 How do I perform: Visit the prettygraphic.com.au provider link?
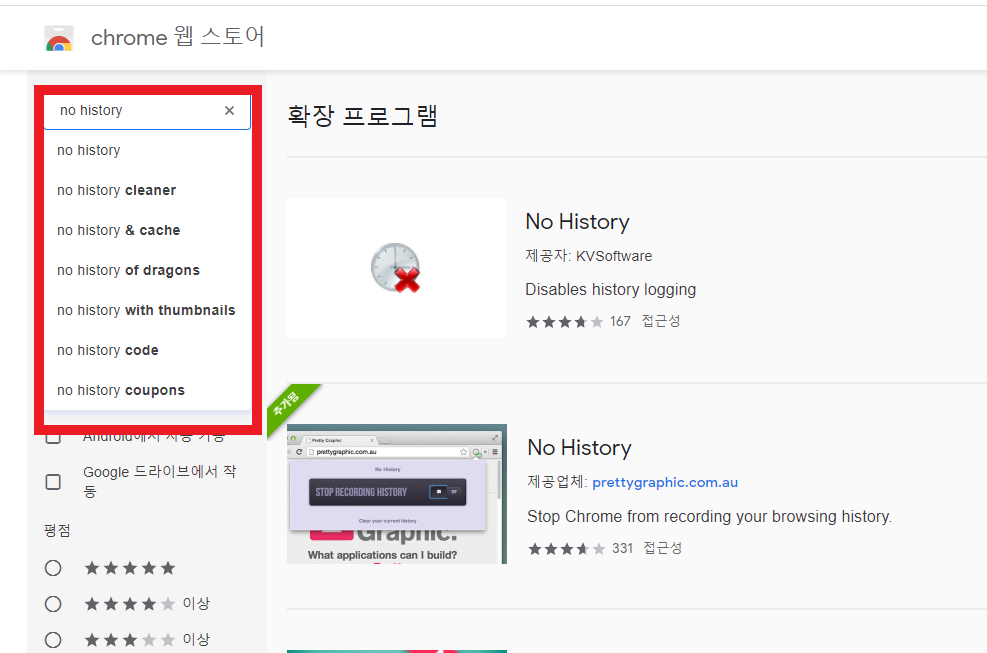pos(665,482)
